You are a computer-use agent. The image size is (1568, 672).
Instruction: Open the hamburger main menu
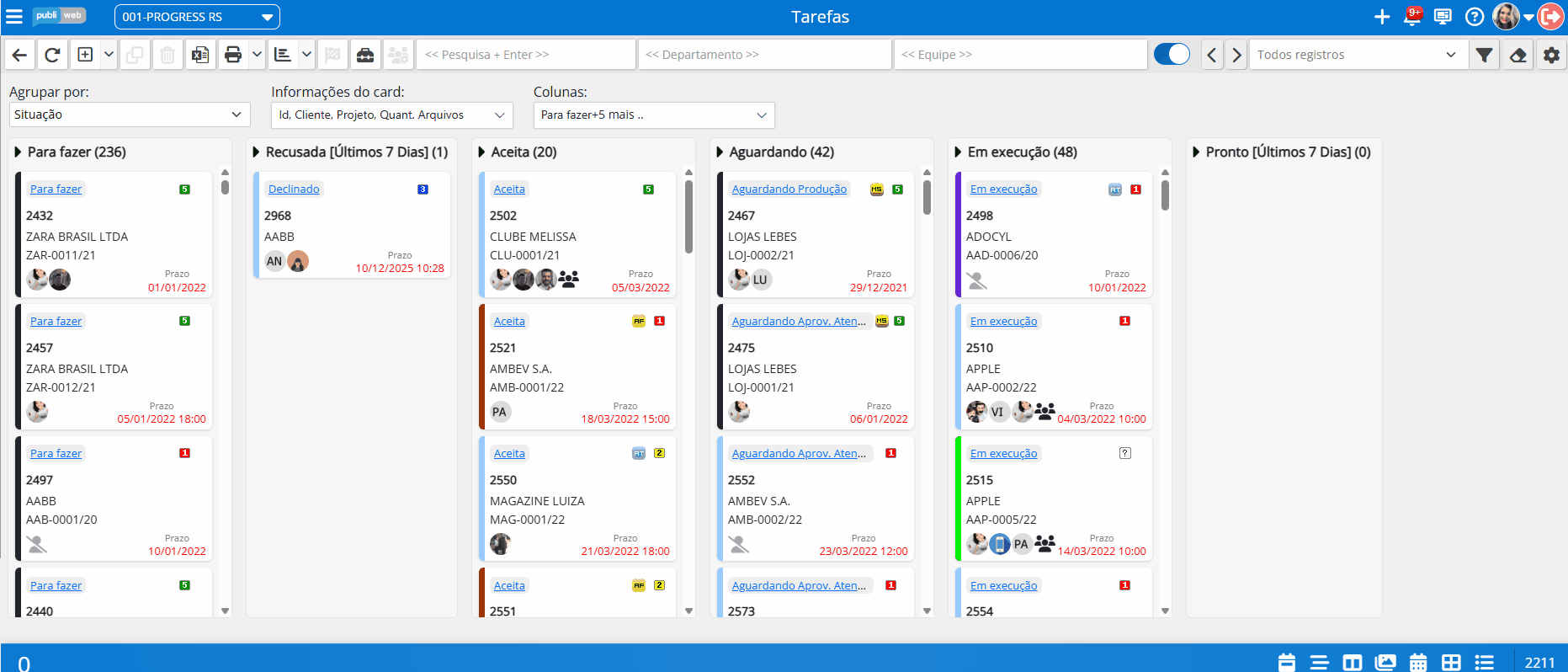pyautogui.click(x=14, y=16)
